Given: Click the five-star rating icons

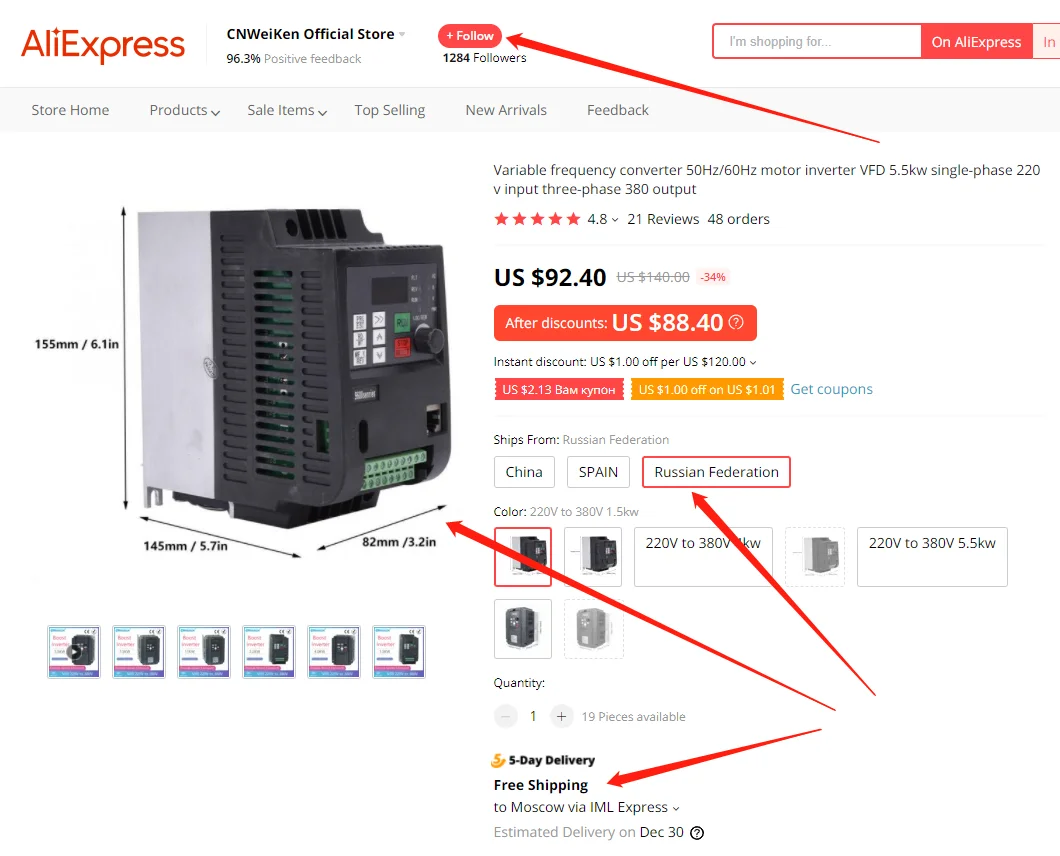Looking at the screenshot, I should [537, 219].
